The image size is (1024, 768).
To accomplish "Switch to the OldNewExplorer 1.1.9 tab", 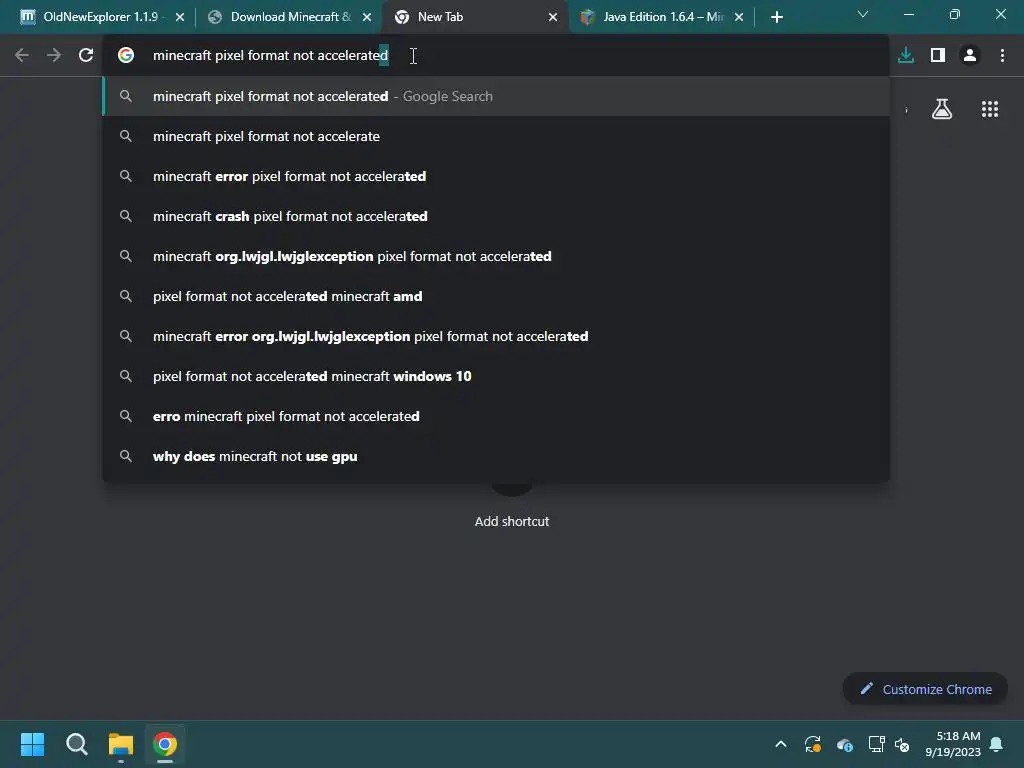I will pos(101,17).
